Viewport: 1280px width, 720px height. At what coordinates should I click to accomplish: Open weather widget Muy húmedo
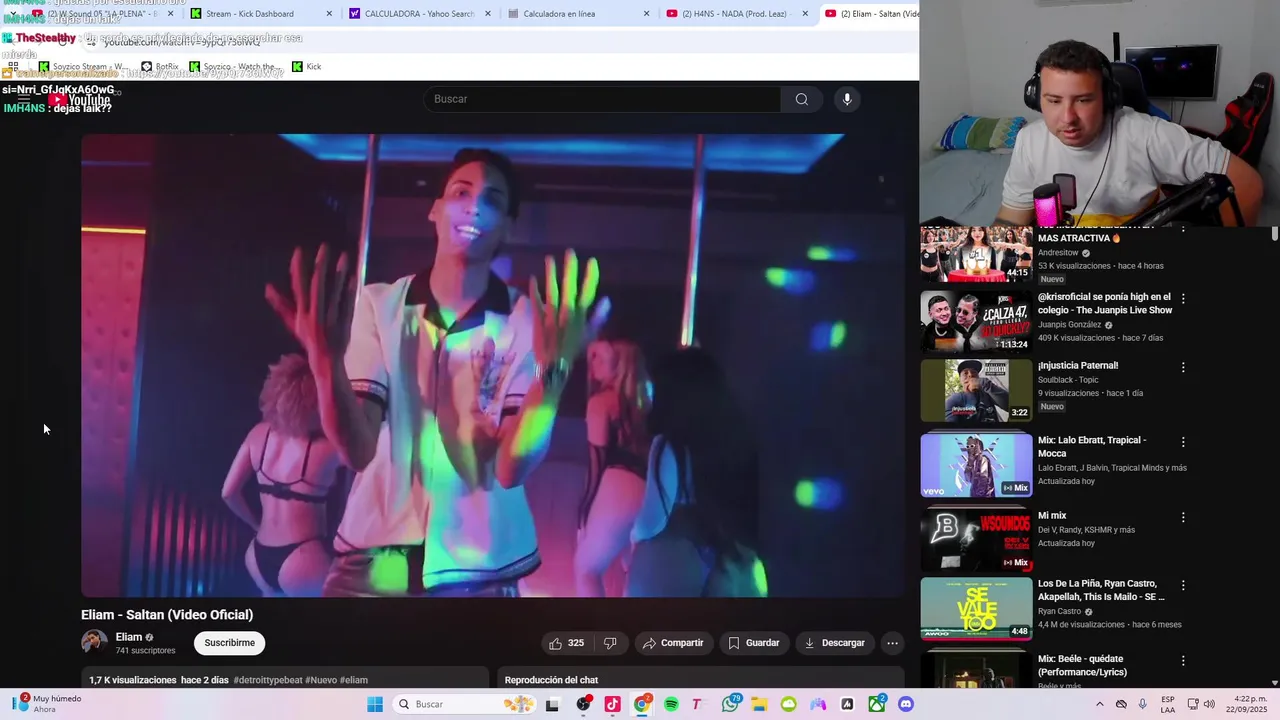(x=45, y=704)
